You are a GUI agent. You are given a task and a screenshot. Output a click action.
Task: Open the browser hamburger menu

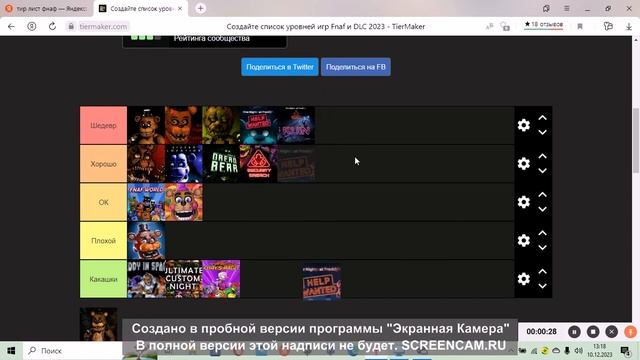click(567, 8)
